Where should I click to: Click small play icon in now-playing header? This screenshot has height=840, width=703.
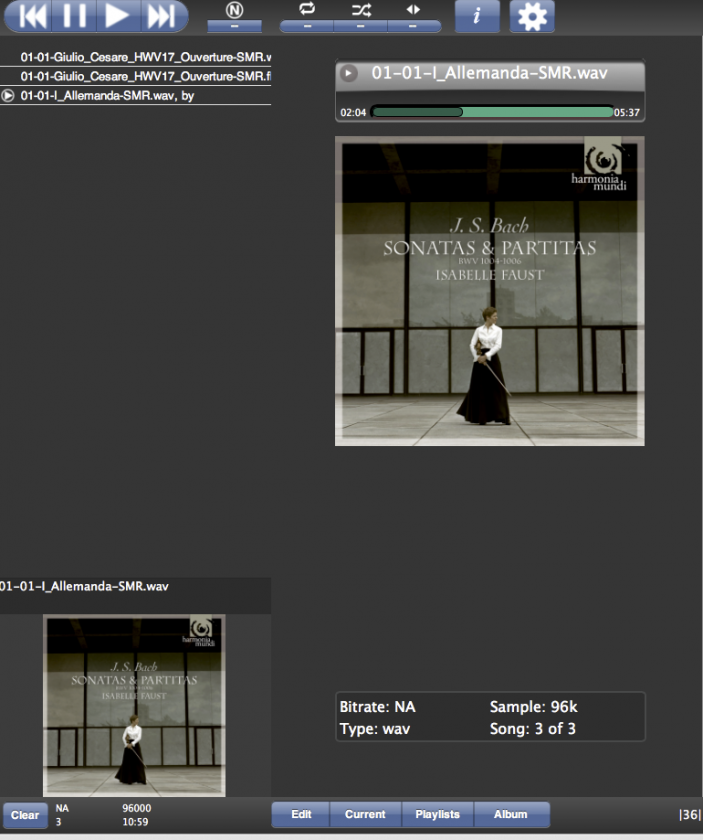point(349,73)
